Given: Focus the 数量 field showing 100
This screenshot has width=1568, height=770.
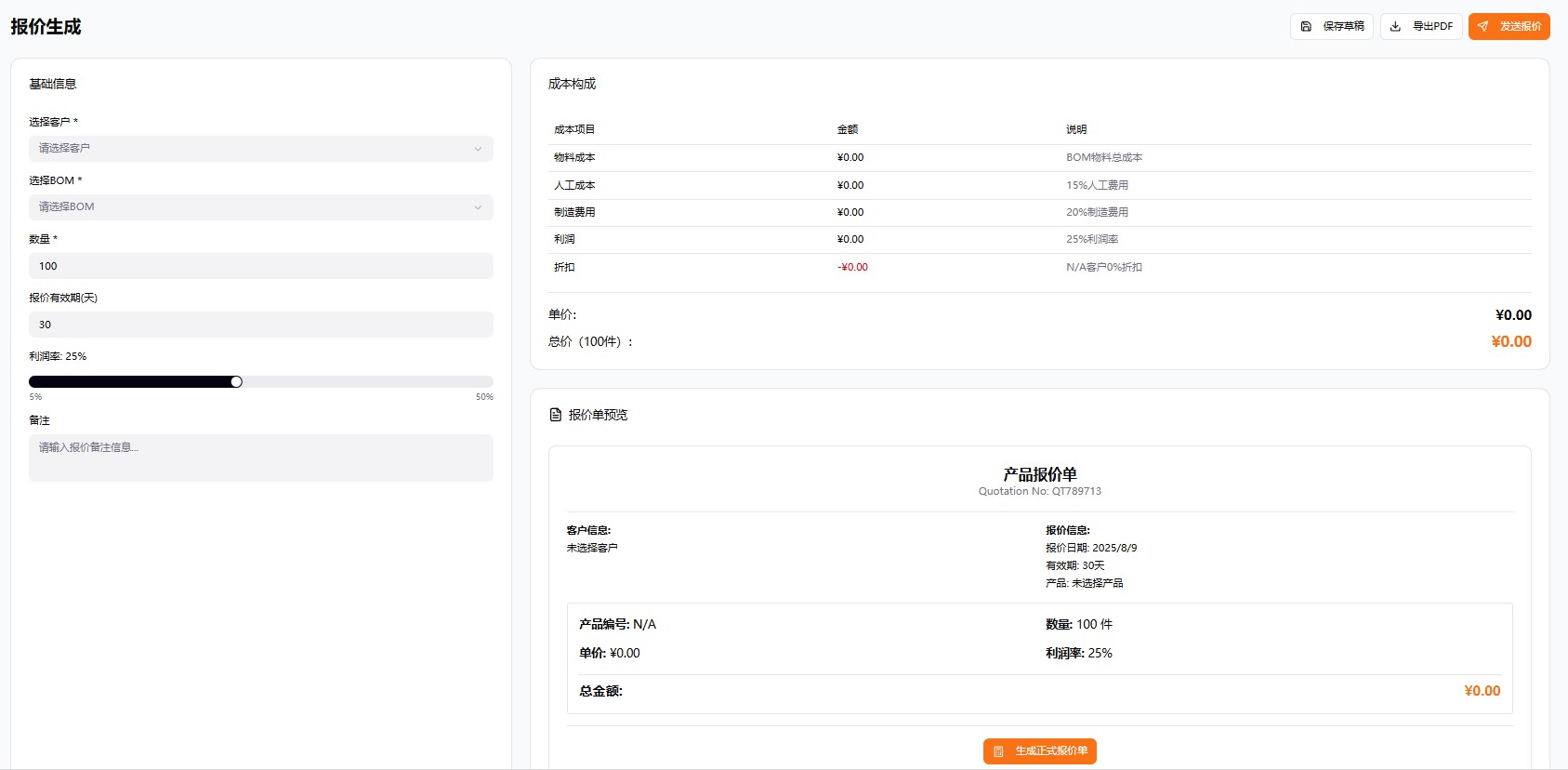Looking at the screenshot, I should [260, 266].
